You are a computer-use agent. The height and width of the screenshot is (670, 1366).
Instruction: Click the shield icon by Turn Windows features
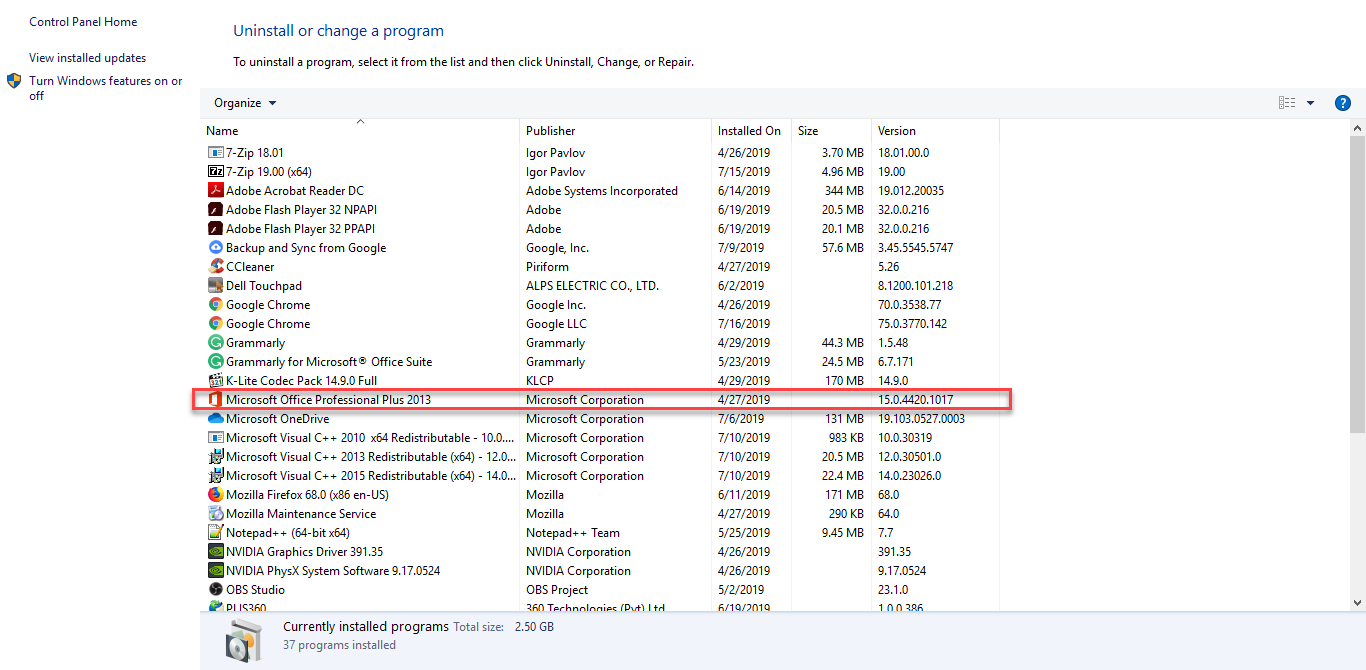pyautogui.click(x=14, y=81)
